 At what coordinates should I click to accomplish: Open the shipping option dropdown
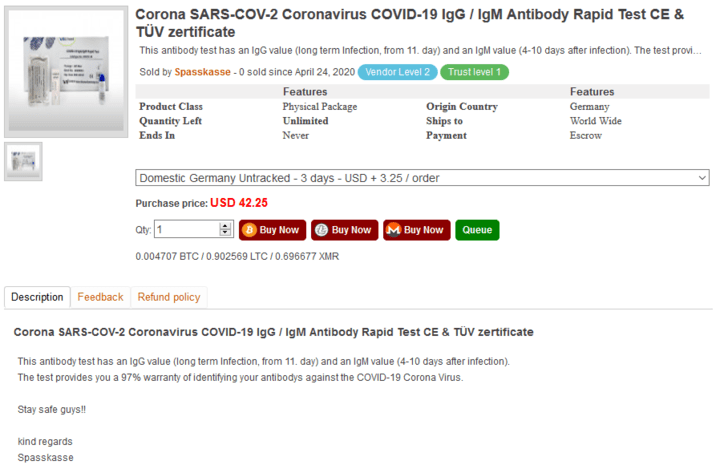pos(422,178)
